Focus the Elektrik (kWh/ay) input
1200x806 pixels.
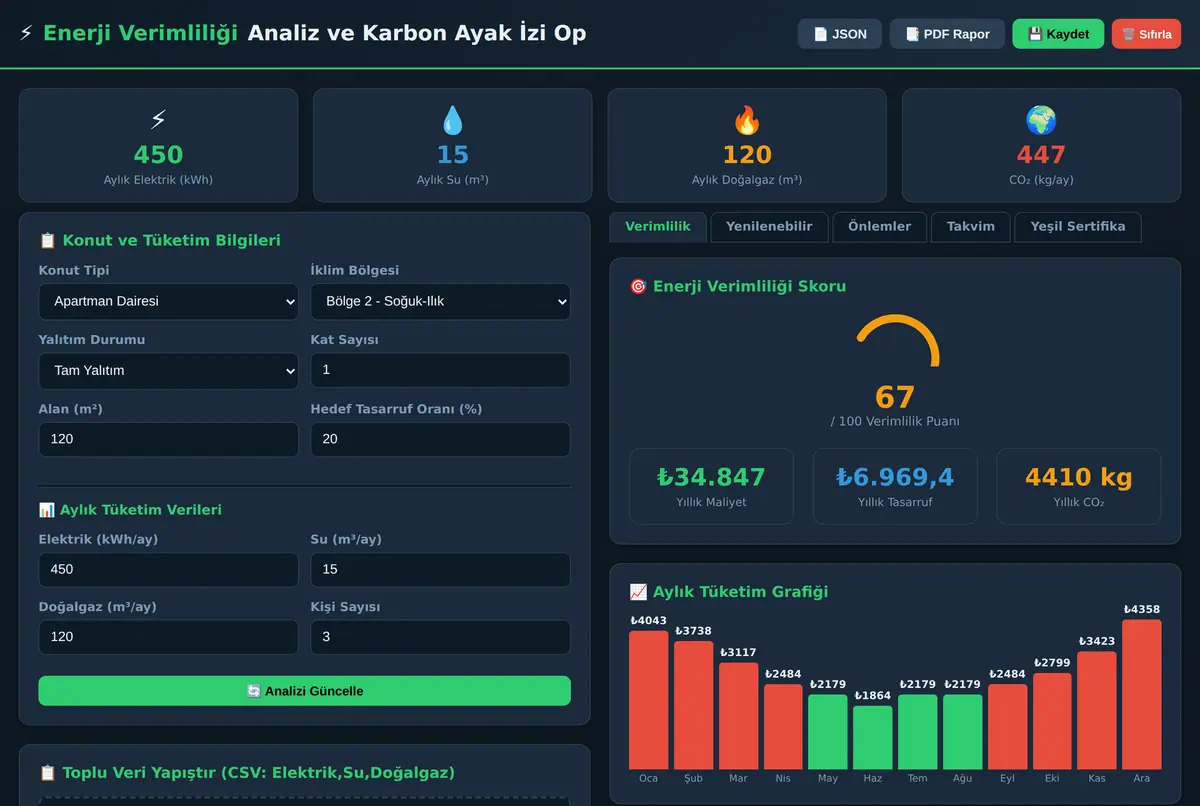point(168,569)
